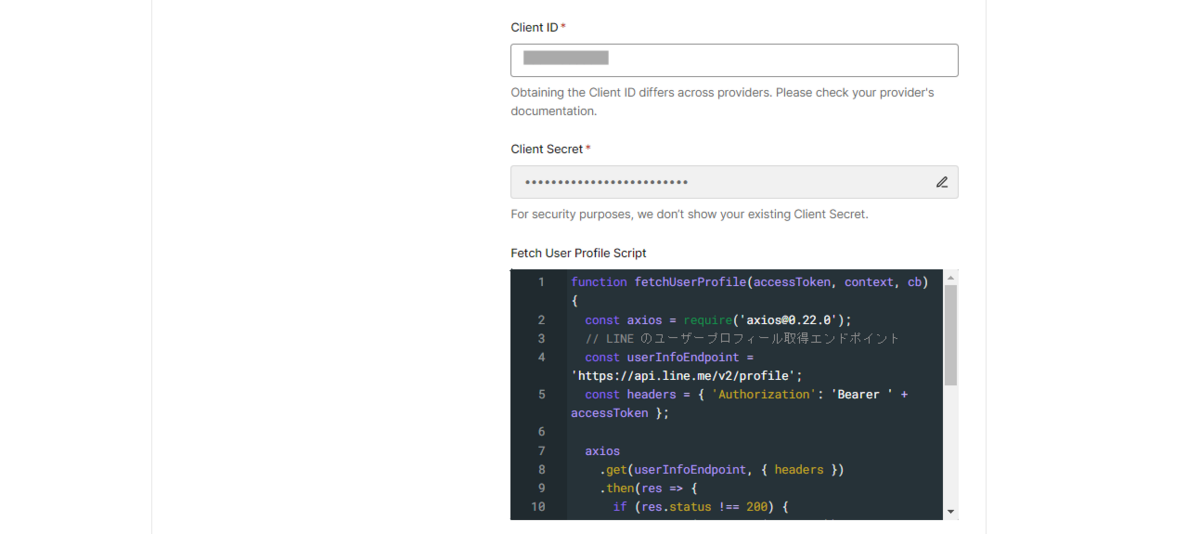Click the code editor scrollbar up arrow
1200x534 pixels.
tap(950, 277)
